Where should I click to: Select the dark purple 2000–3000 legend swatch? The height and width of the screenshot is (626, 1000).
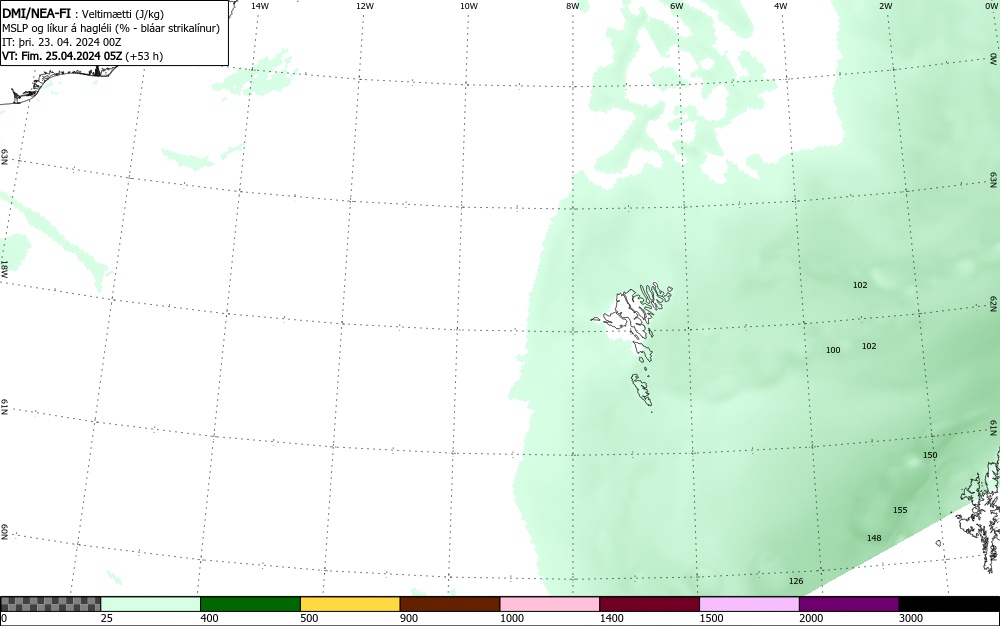click(849, 604)
